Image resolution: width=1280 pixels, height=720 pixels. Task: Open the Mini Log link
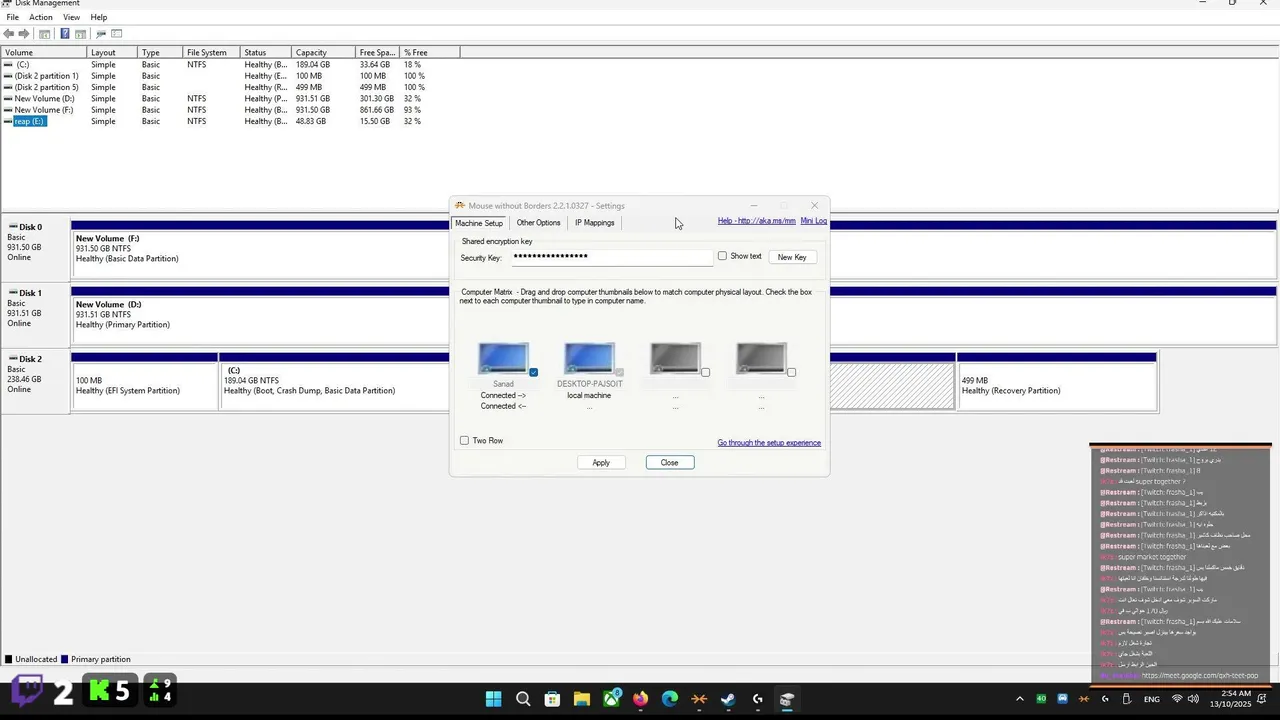point(814,221)
